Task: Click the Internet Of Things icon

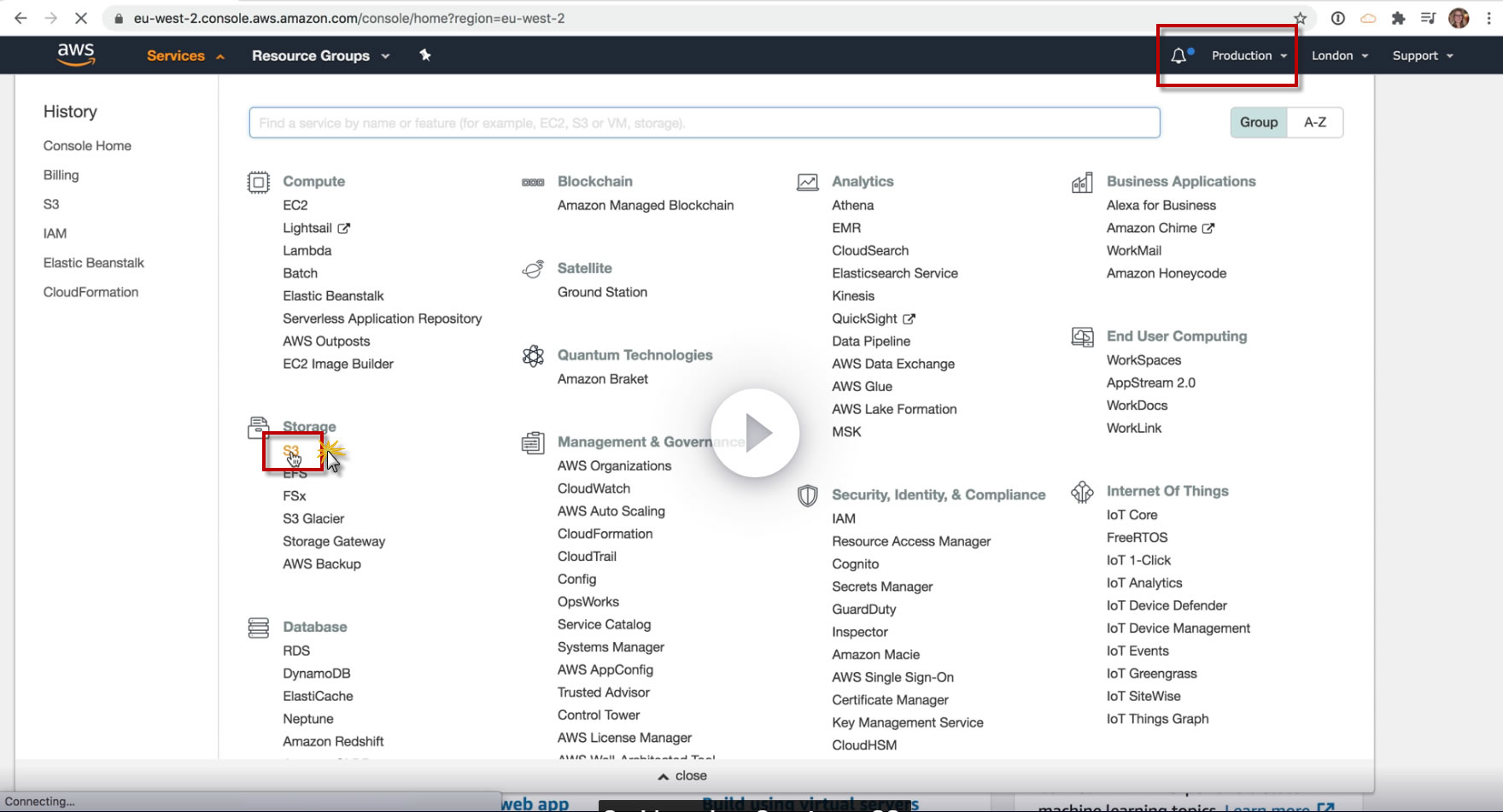Action: click(1082, 492)
